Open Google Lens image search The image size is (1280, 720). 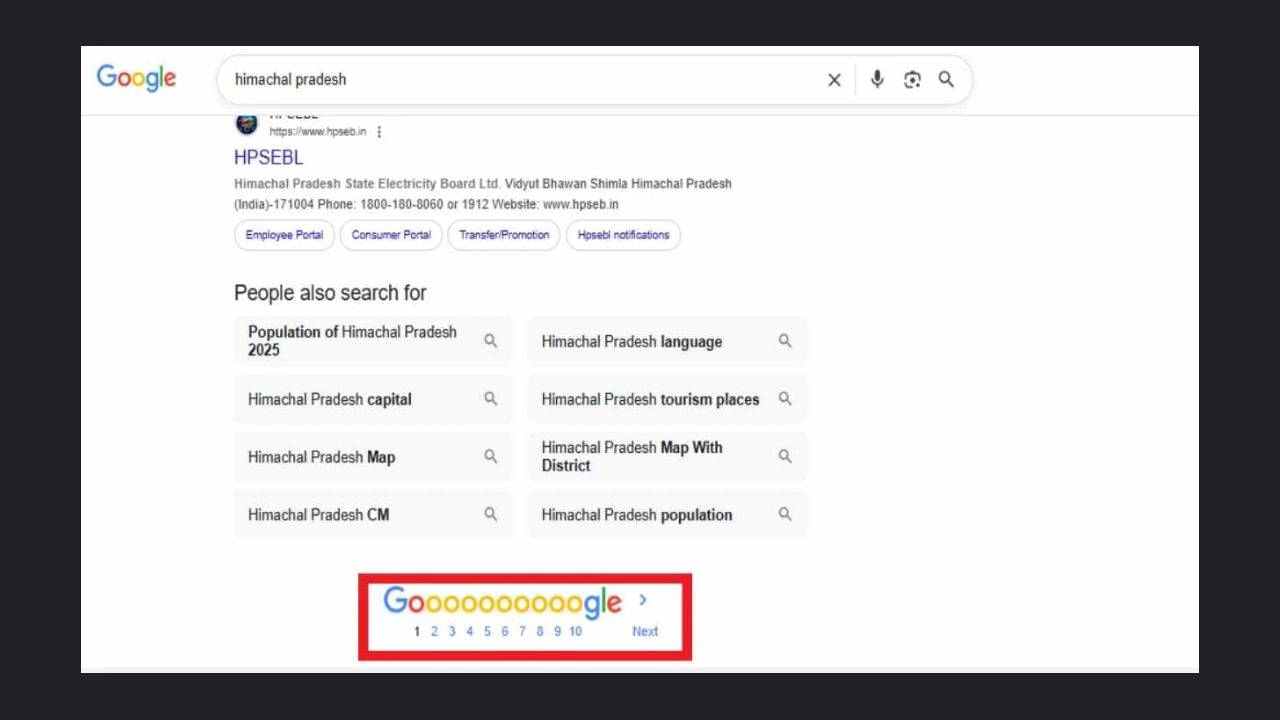[x=912, y=79]
